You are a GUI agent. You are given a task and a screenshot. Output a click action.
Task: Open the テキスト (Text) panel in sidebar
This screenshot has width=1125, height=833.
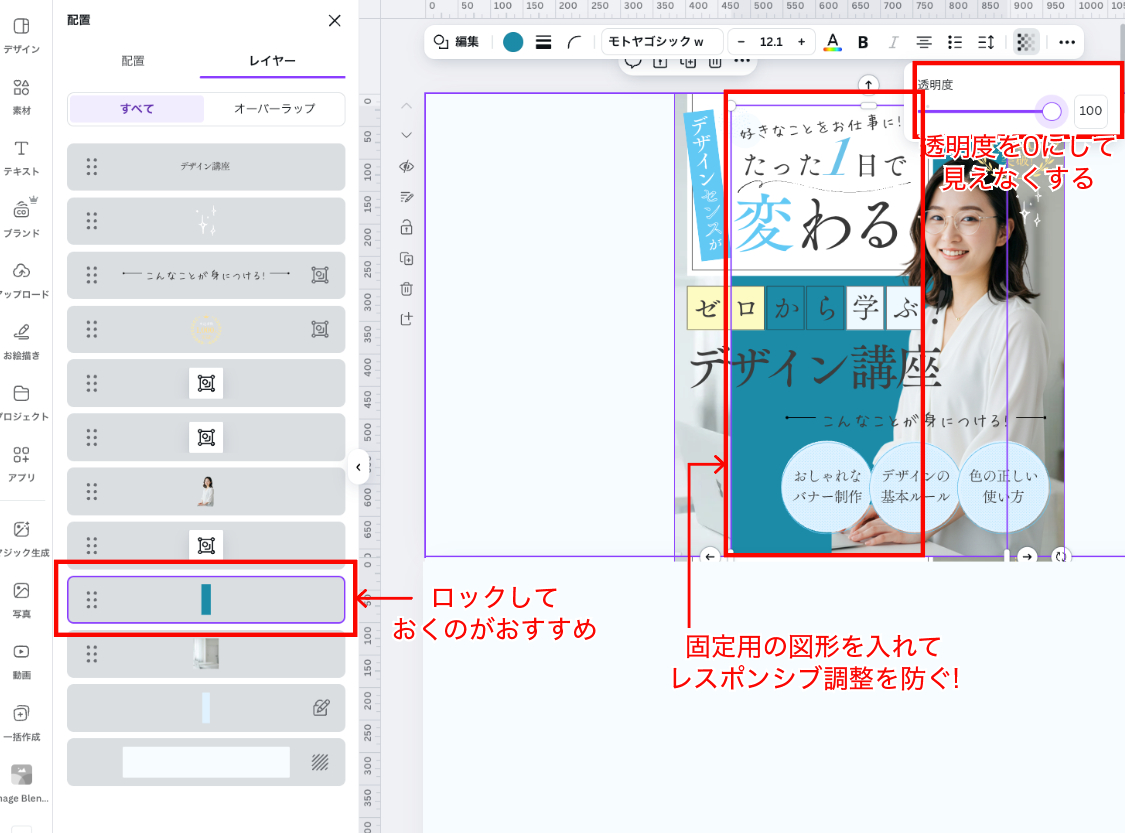click(x=25, y=152)
